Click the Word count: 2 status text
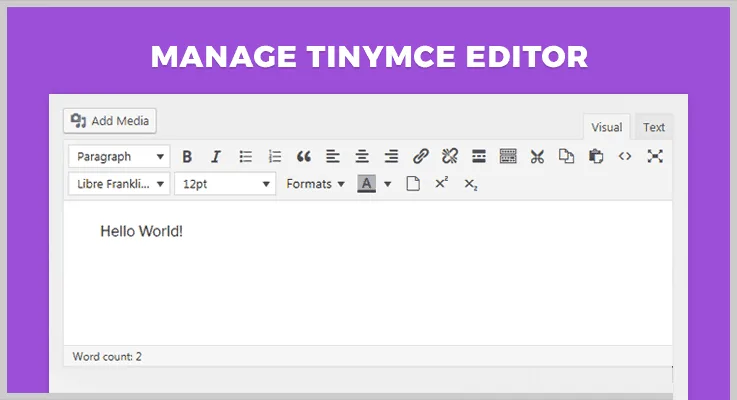Image resolution: width=737 pixels, height=400 pixels. [x=107, y=357]
